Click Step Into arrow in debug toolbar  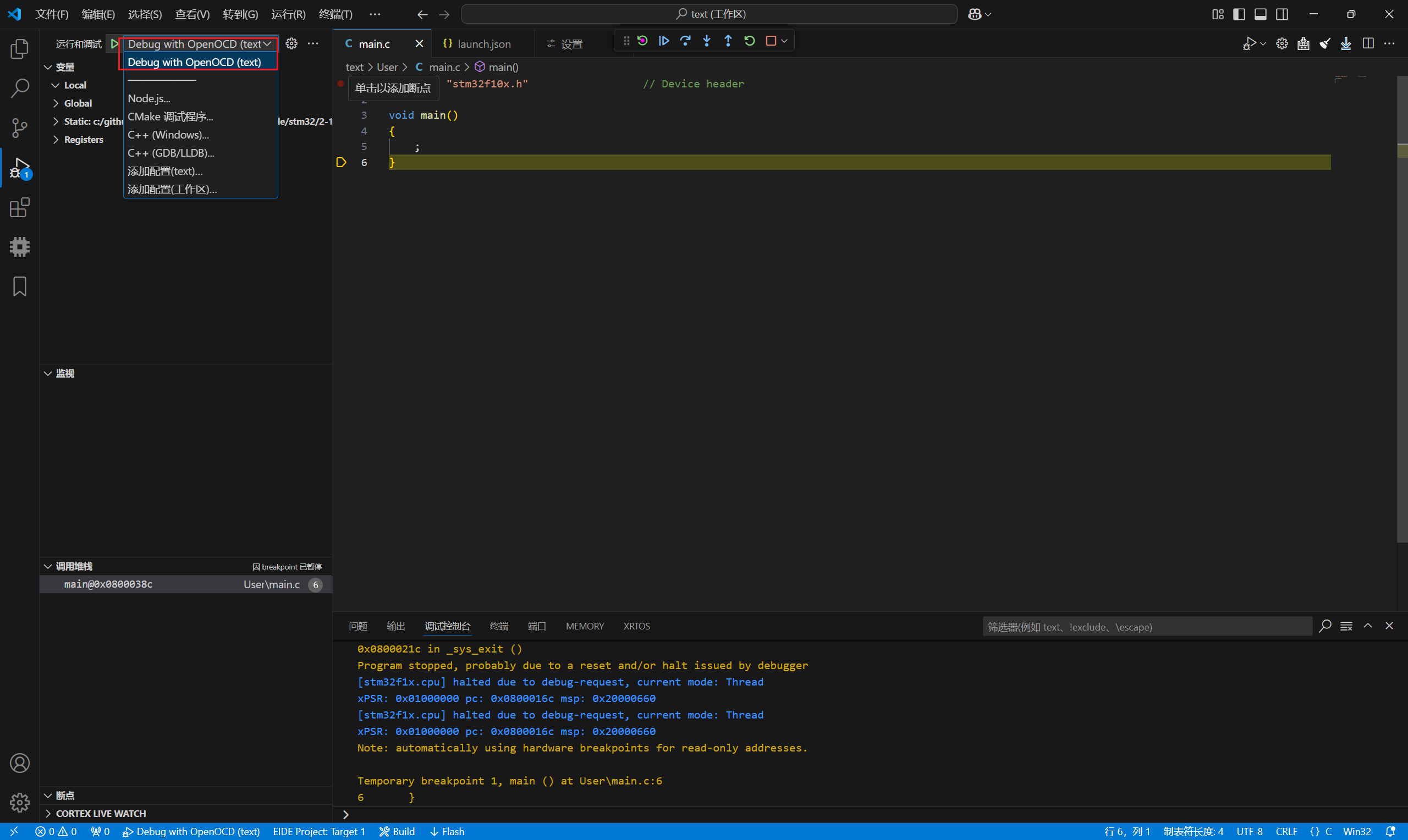707,41
